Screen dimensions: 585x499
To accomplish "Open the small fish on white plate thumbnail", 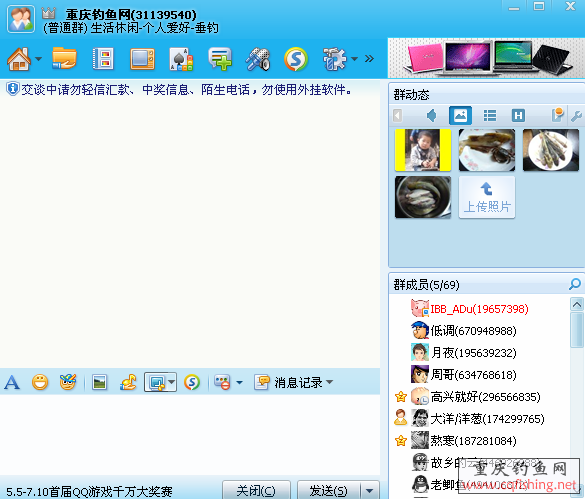I will [551, 150].
